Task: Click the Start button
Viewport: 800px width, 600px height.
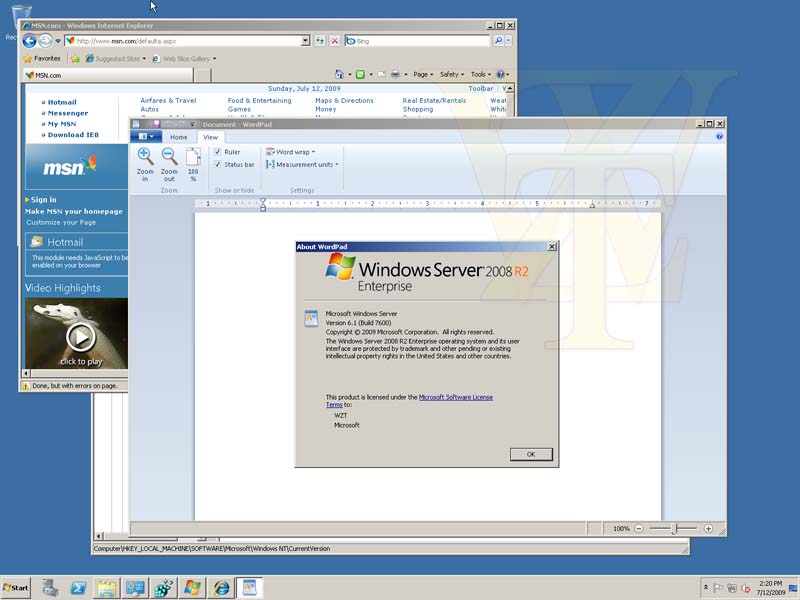Action: coord(16,588)
